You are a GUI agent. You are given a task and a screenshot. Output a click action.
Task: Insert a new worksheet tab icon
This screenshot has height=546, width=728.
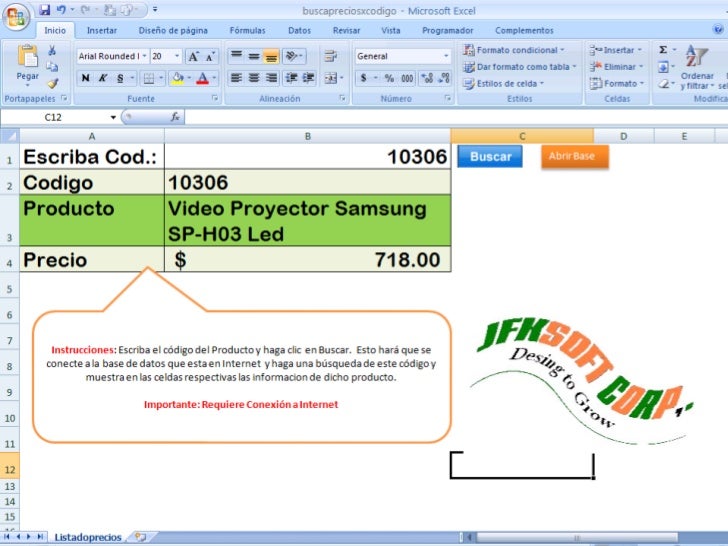140,537
